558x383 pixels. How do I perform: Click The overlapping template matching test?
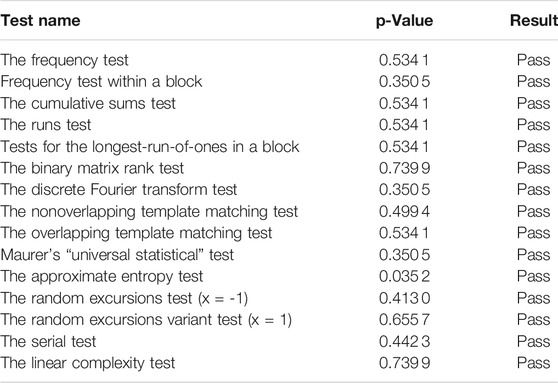tap(136, 233)
